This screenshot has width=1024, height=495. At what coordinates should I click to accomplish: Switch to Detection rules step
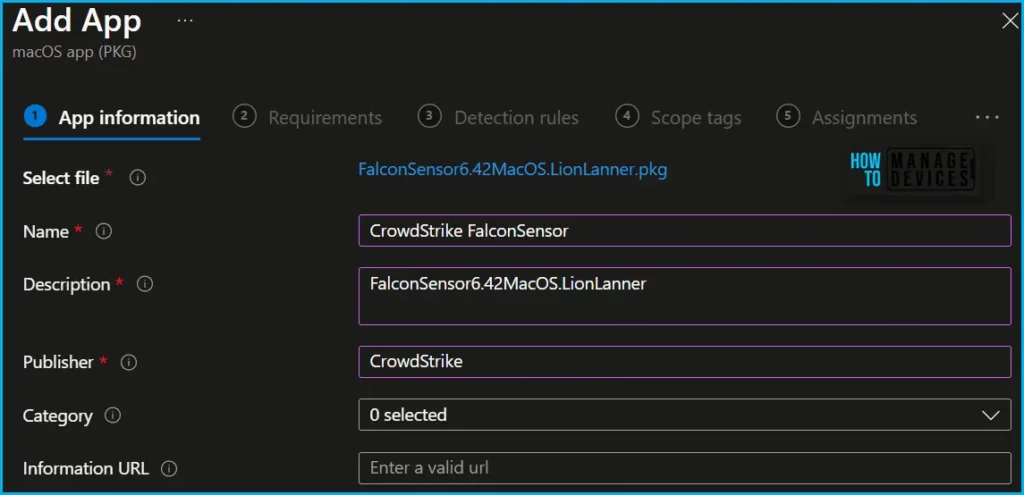point(498,118)
